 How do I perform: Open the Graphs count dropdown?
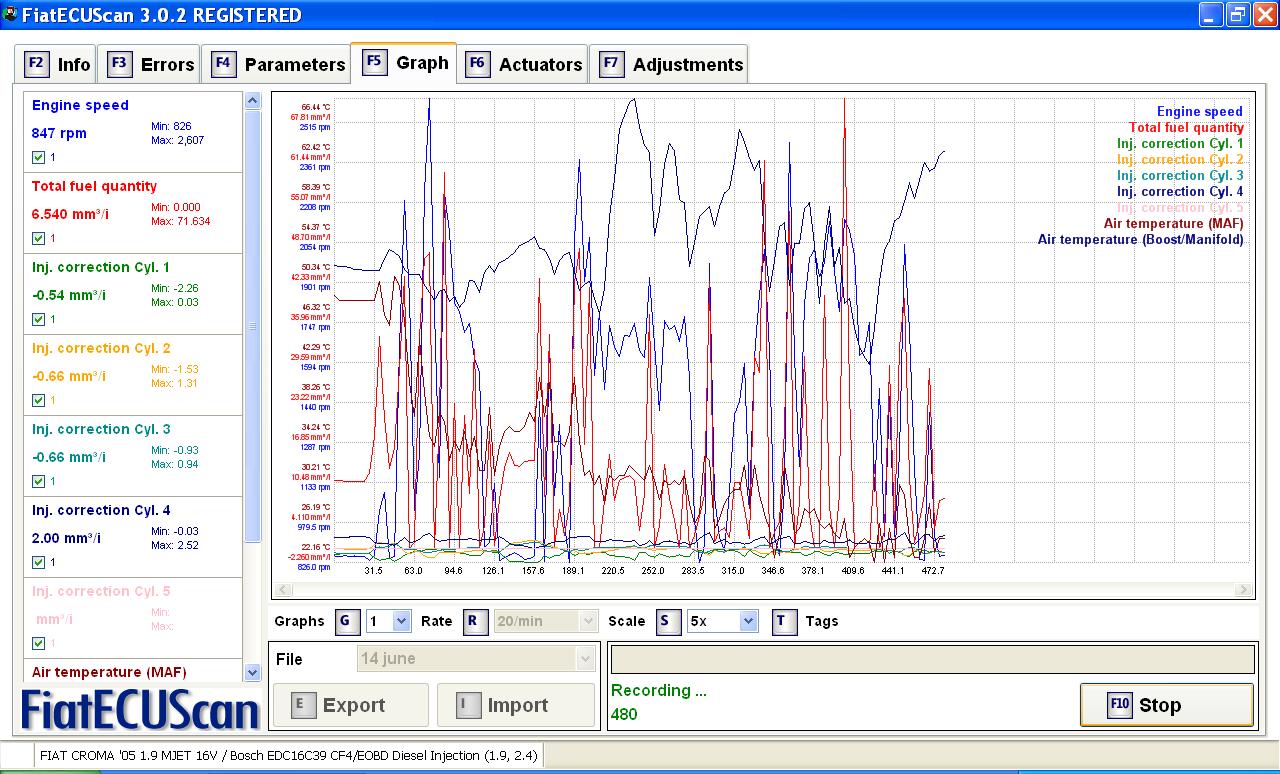point(388,621)
